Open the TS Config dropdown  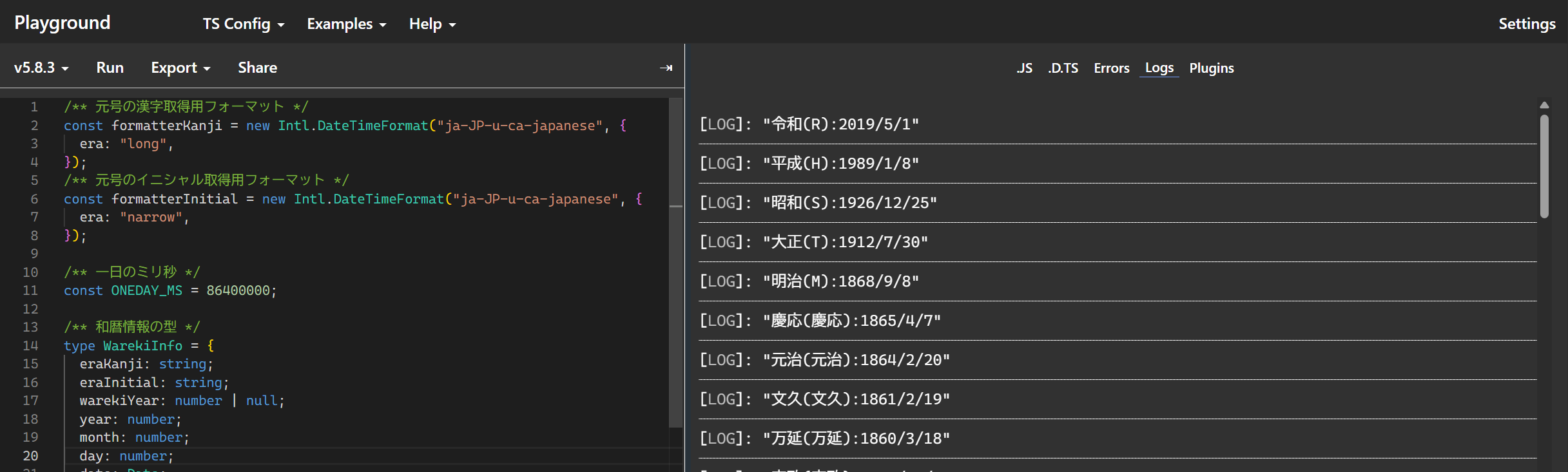(x=244, y=24)
